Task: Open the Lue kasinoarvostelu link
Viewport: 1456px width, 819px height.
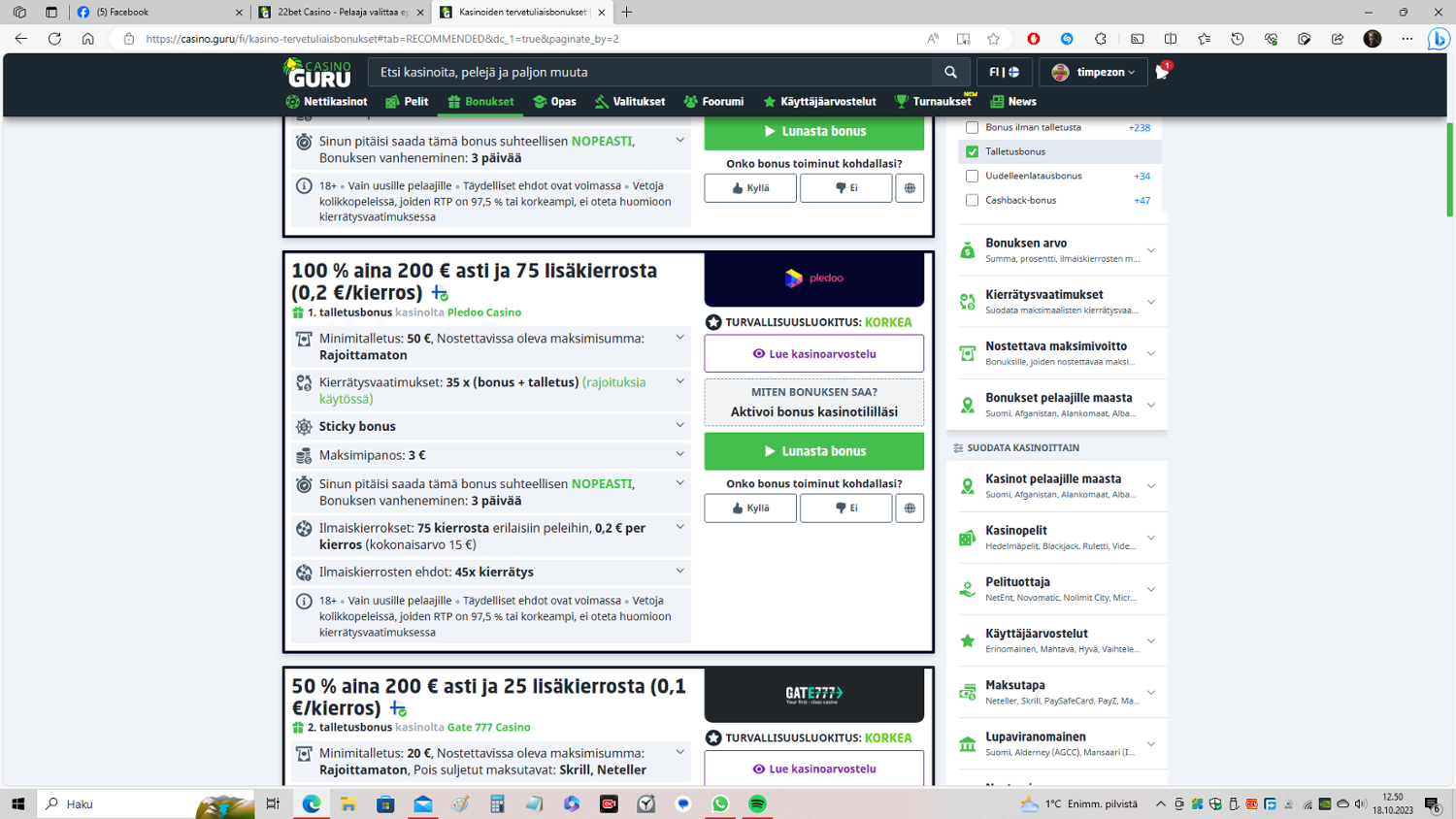Action: coord(813,352)
